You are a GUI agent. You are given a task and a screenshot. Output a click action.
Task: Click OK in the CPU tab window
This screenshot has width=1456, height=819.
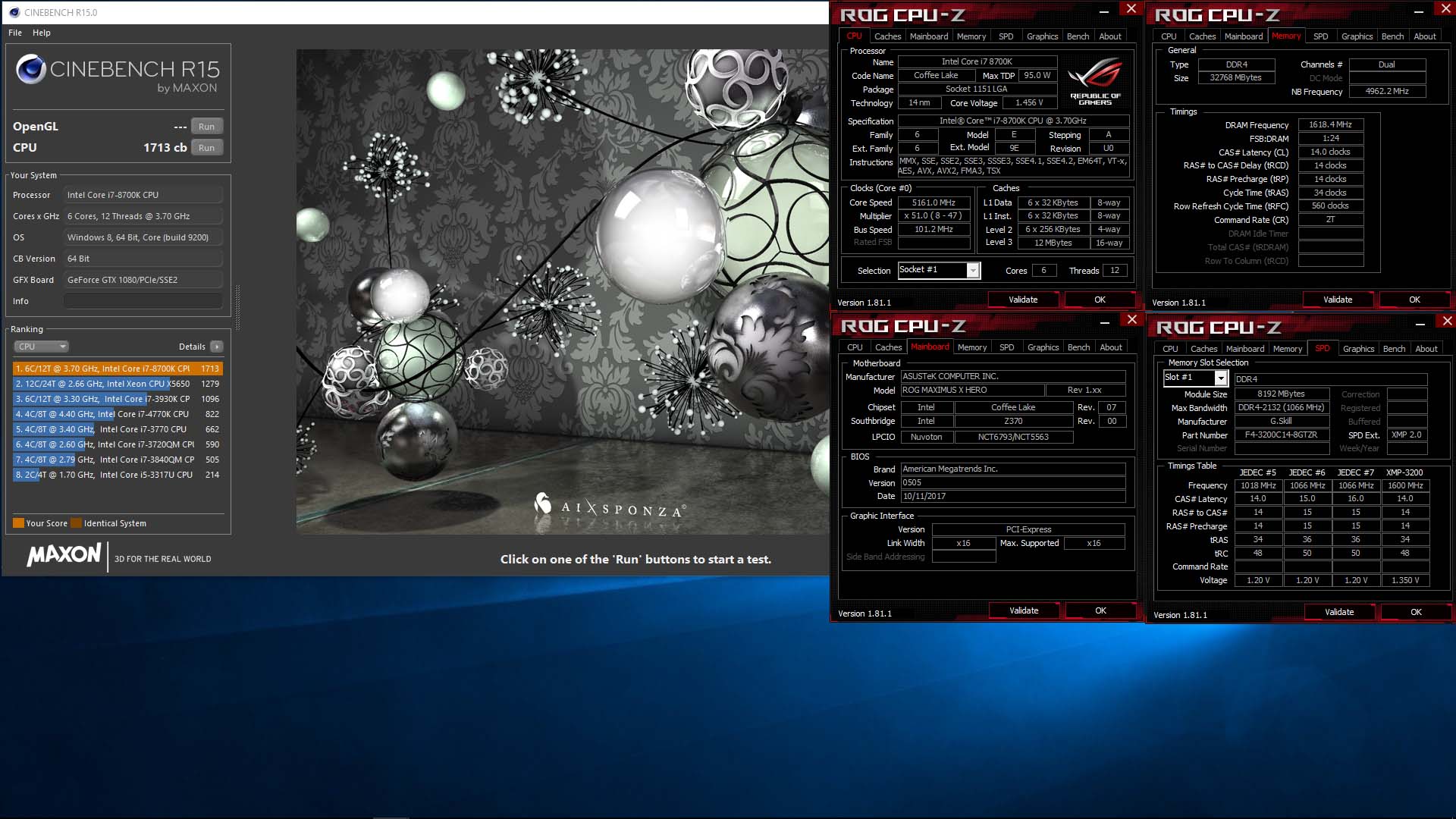1100,300
